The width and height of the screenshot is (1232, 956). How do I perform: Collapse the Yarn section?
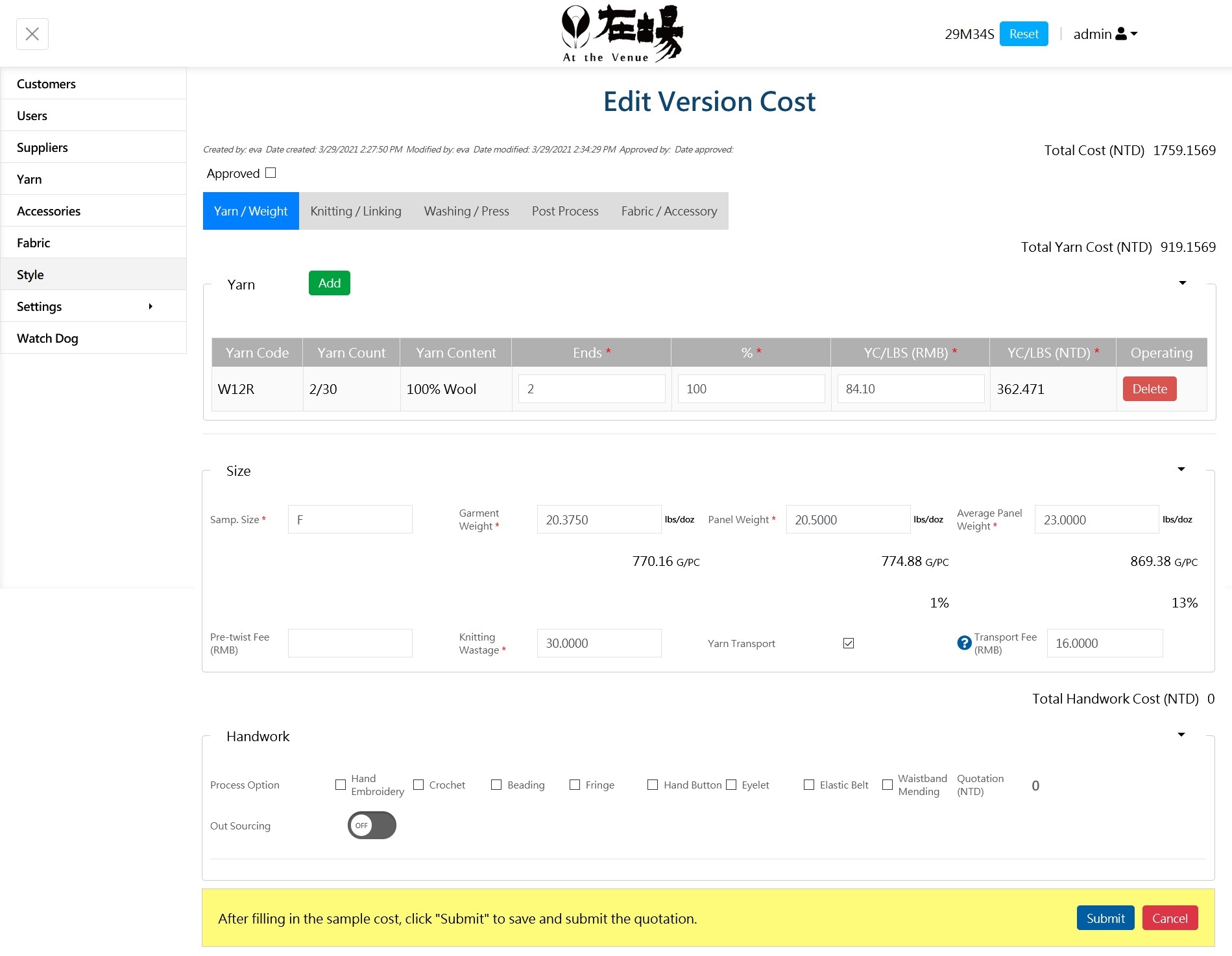click(1182, 283)
